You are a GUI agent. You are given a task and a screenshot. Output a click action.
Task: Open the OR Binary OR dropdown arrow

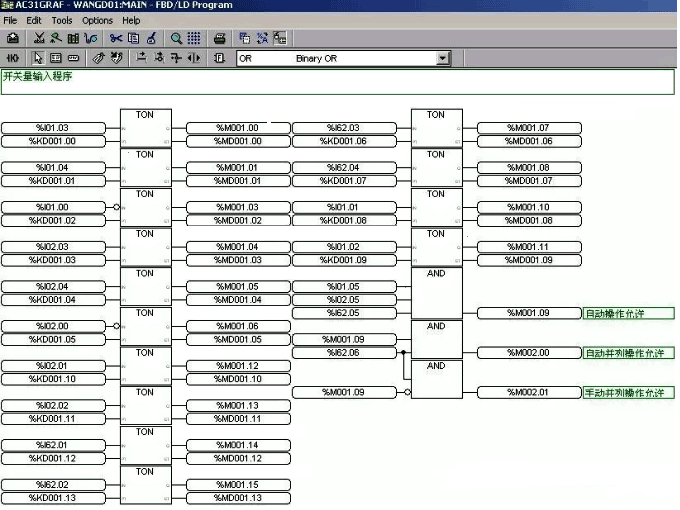pyautogui.click(x=442, y=59)
